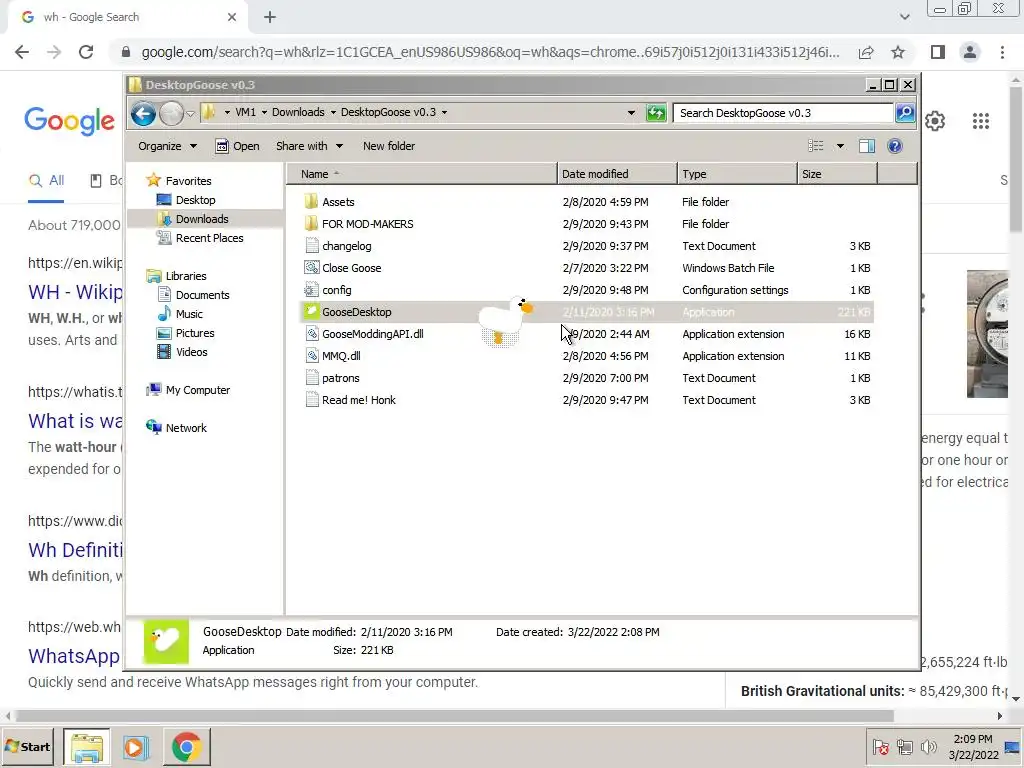Viewport: 1024px width, 768px height.
Task: Reload the Chrome page
Action: coord(86,52)
